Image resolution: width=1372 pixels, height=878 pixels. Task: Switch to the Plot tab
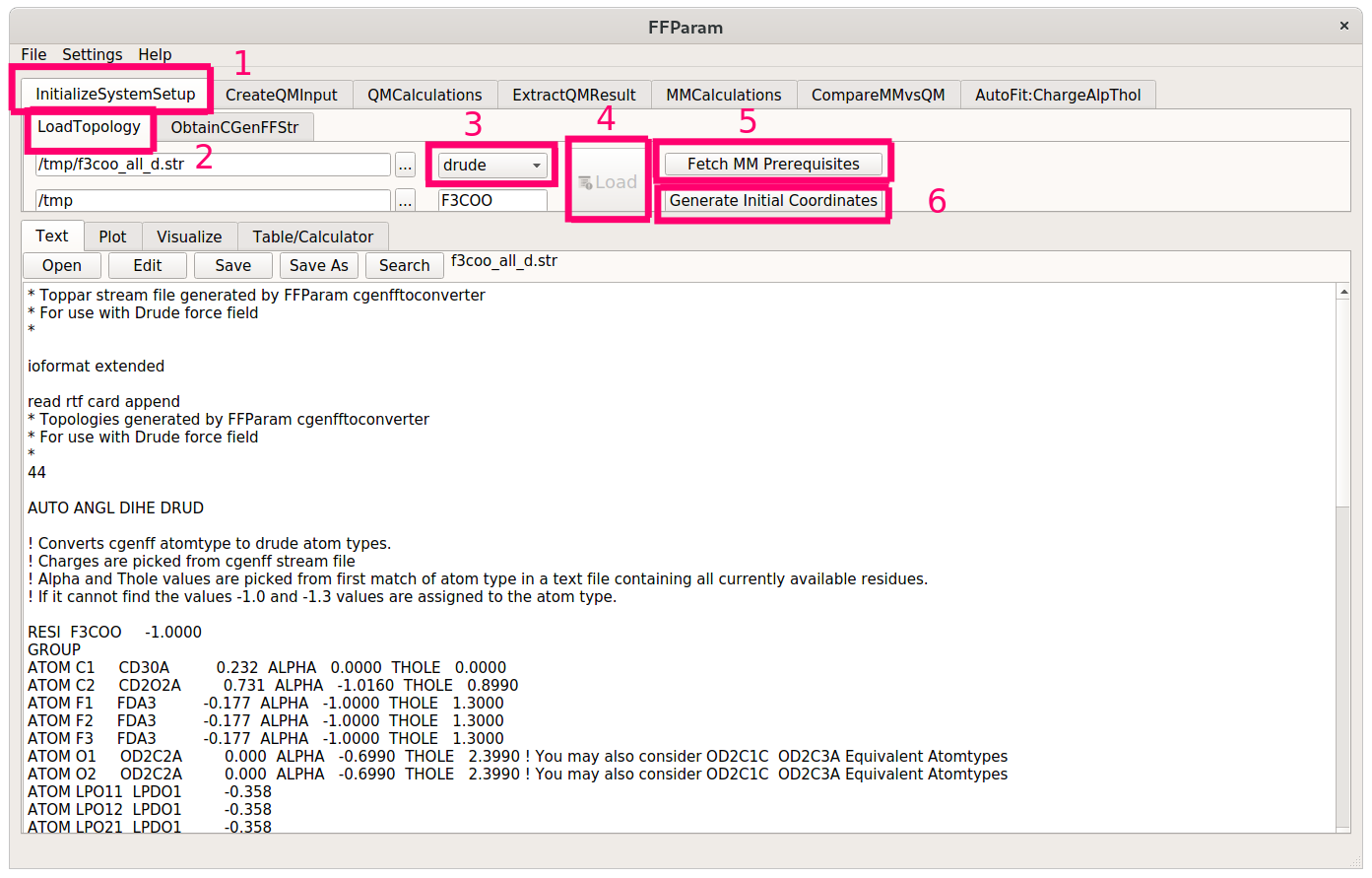[112, 236]
